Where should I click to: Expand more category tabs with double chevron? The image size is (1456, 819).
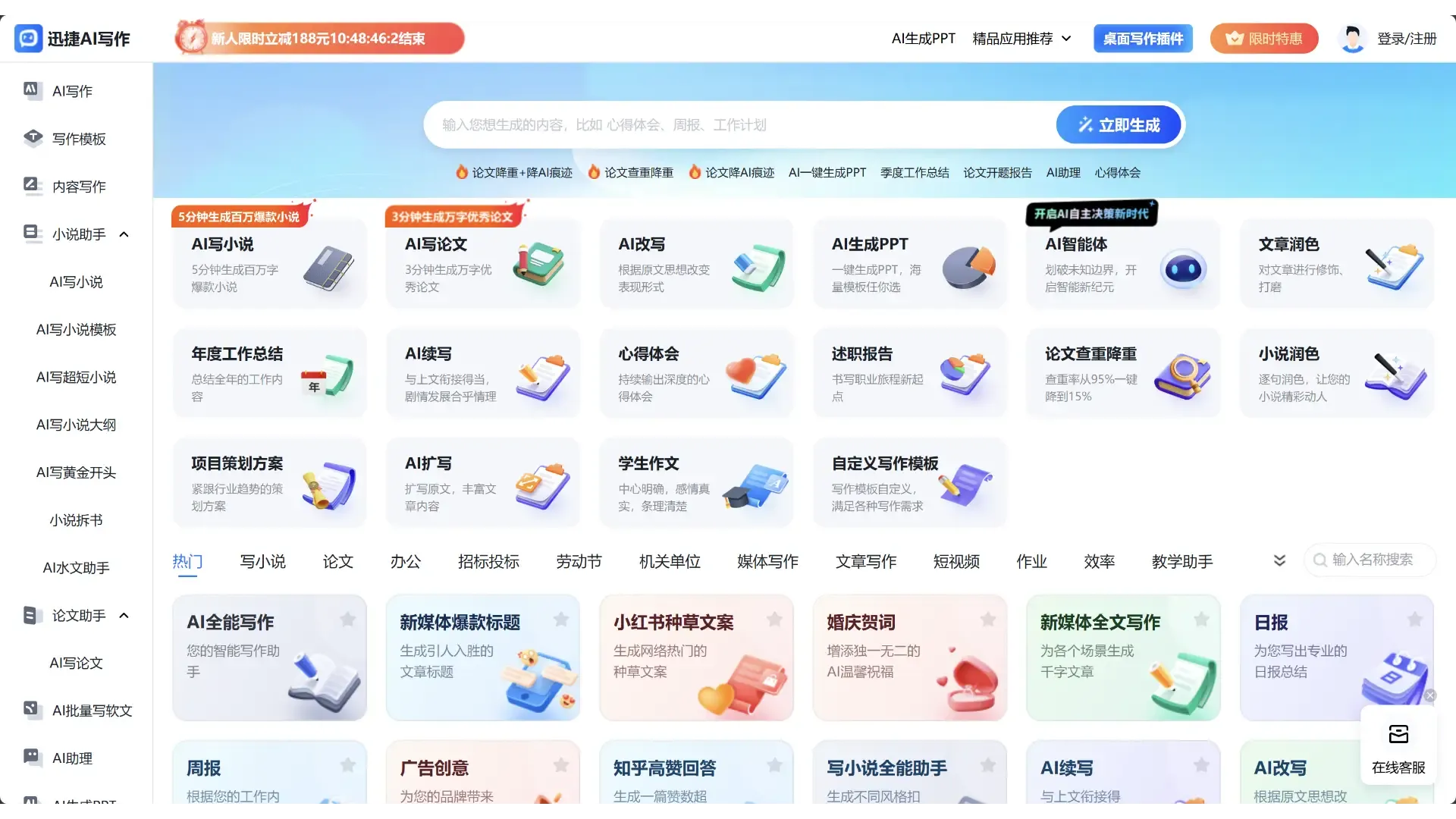tap(1279, 560)
